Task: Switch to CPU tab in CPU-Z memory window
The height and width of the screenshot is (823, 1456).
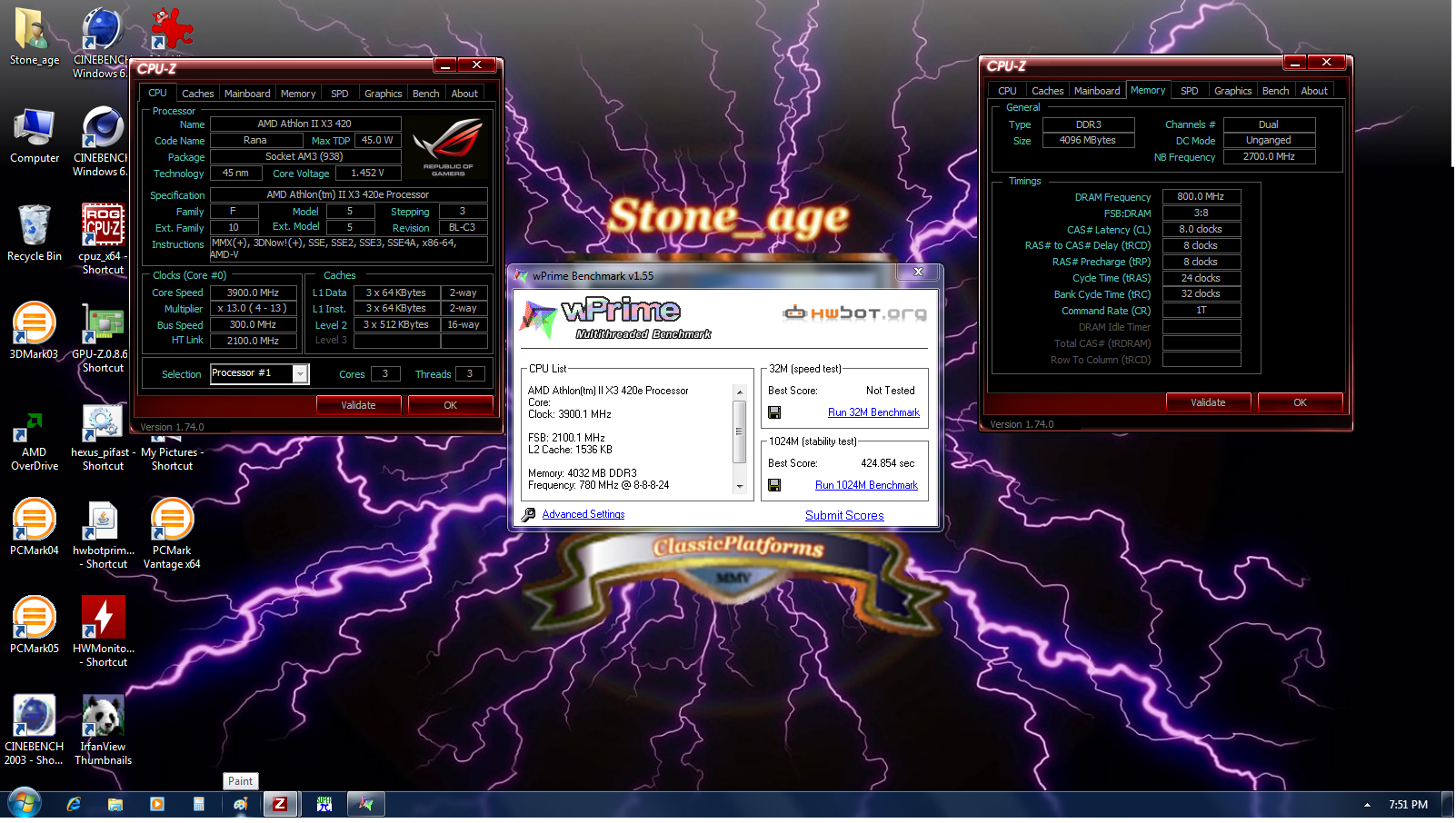Action: point(1007,91)
